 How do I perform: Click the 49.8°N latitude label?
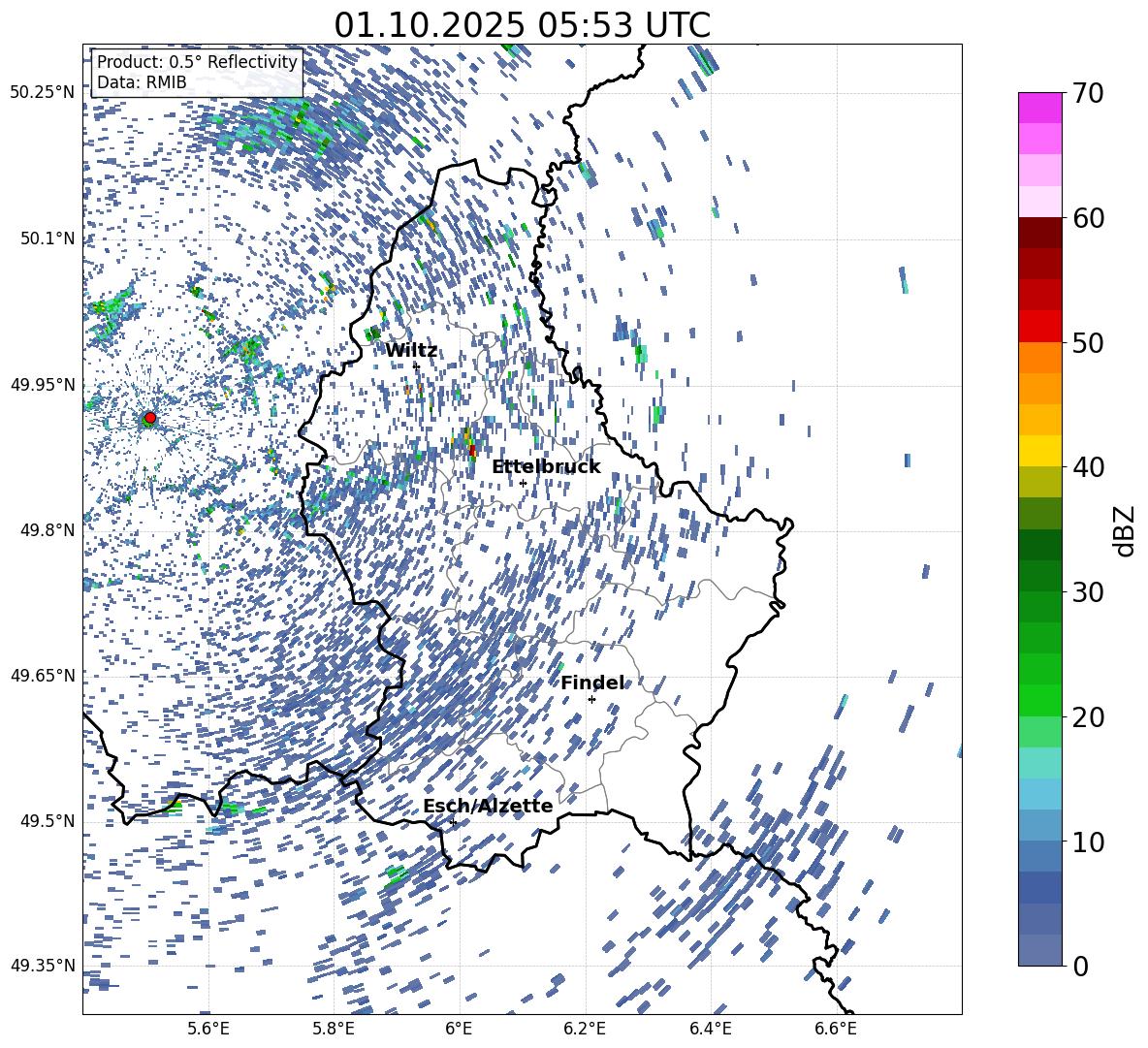point(48,530)
